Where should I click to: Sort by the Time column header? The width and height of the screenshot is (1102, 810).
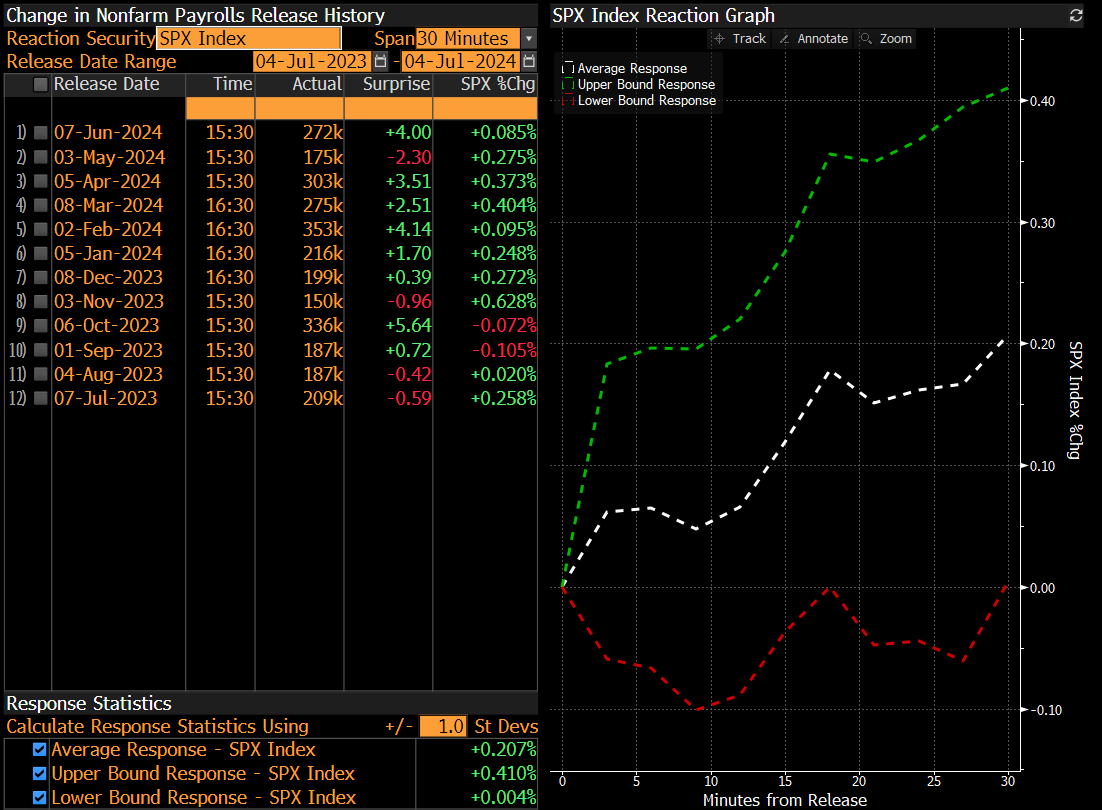pyautogui.click(x=233, y=84)
